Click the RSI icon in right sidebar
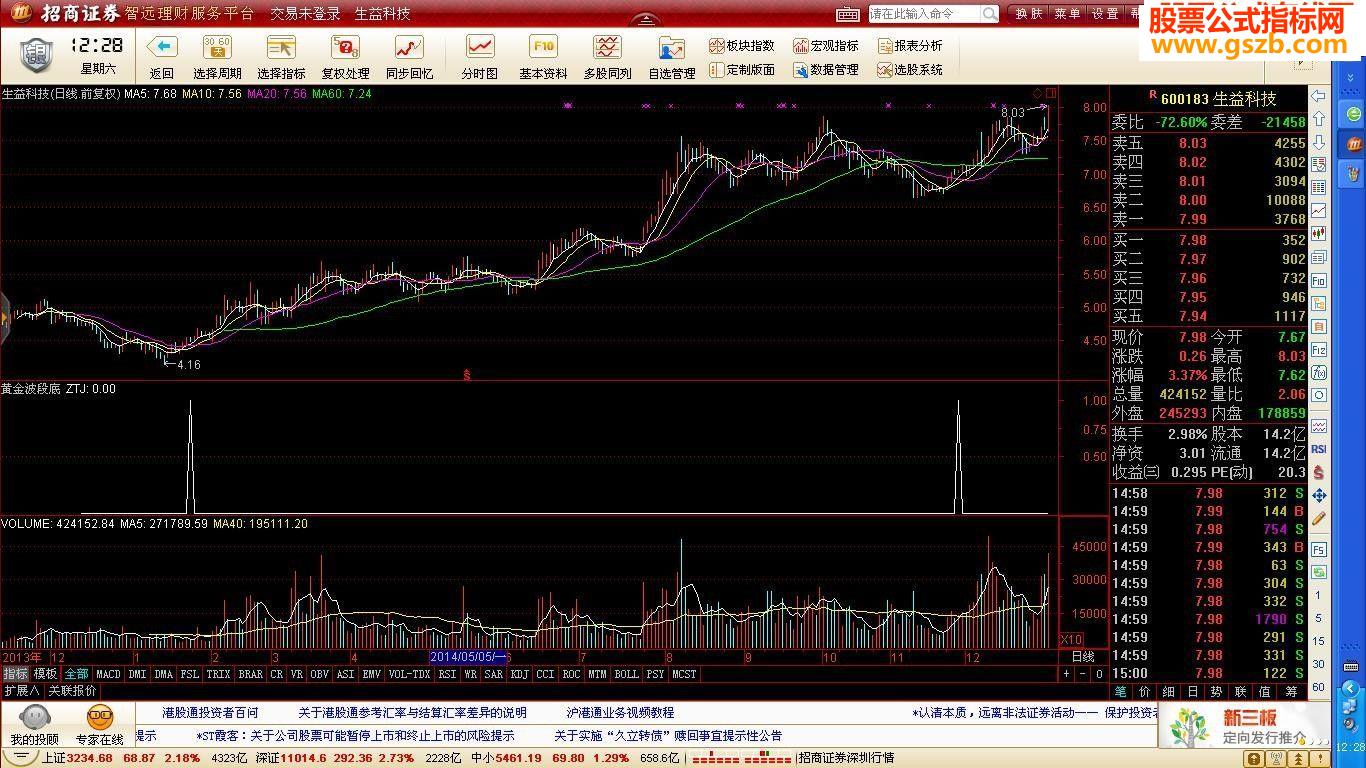Screen dimensions: 1366x768 1319,449
